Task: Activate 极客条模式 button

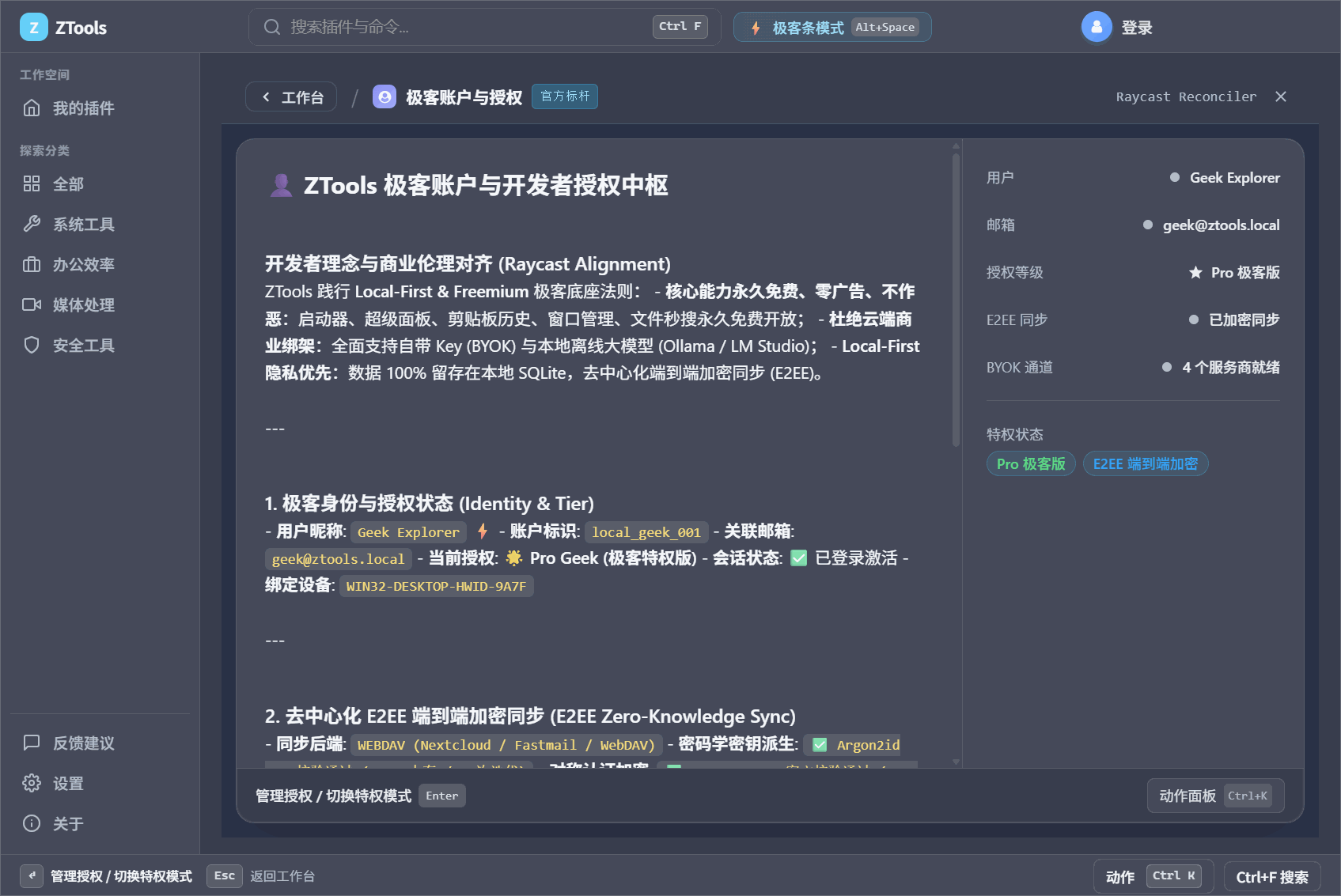Action: (x=832, y=28)
